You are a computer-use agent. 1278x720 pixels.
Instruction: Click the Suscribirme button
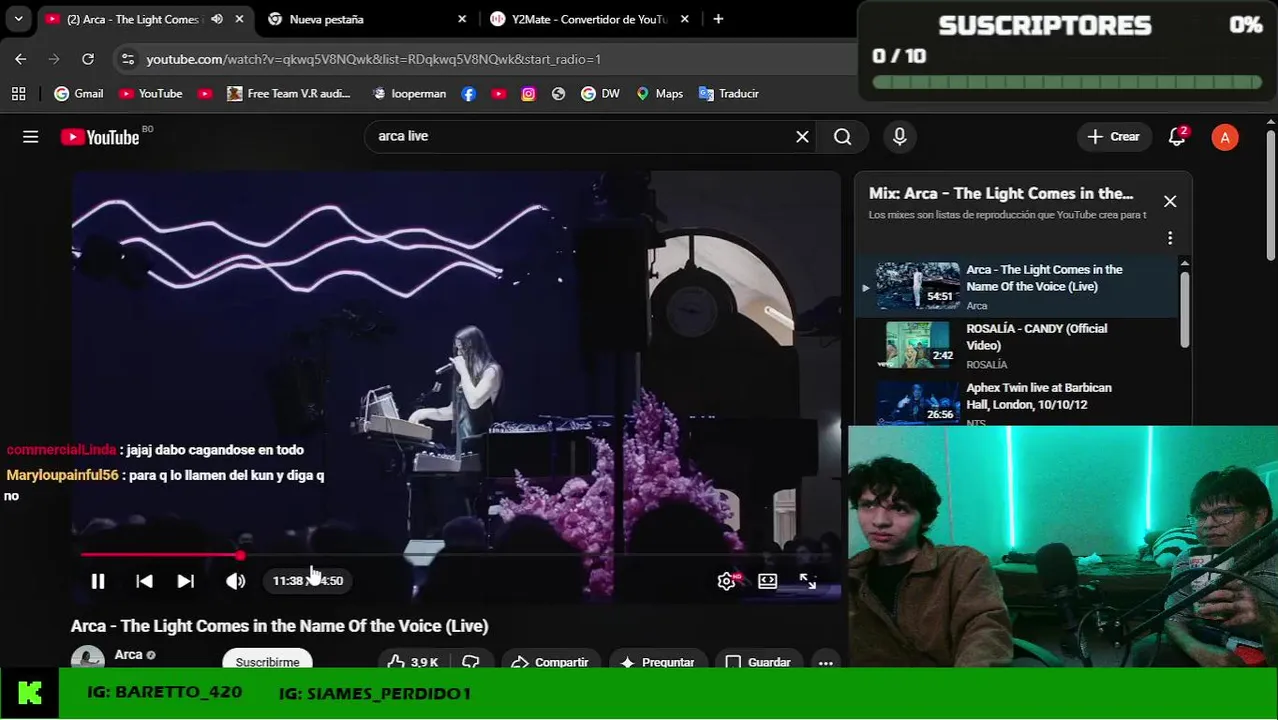pyautogui.click(x=268, y=662)
